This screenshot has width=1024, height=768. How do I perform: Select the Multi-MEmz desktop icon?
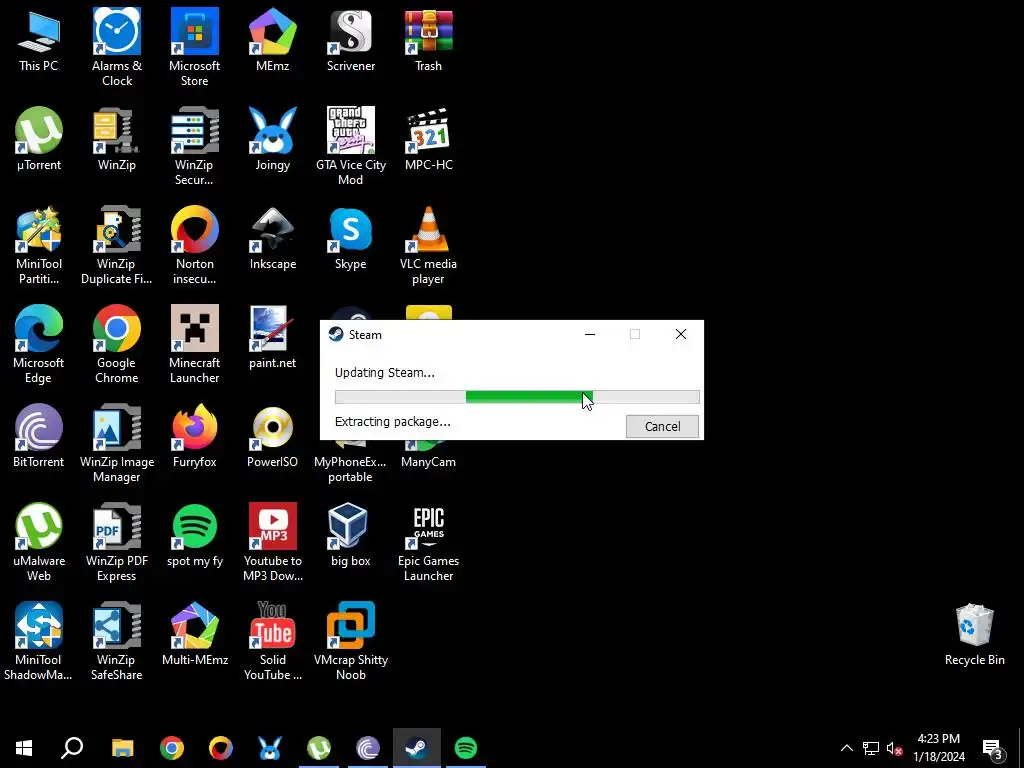195,633
